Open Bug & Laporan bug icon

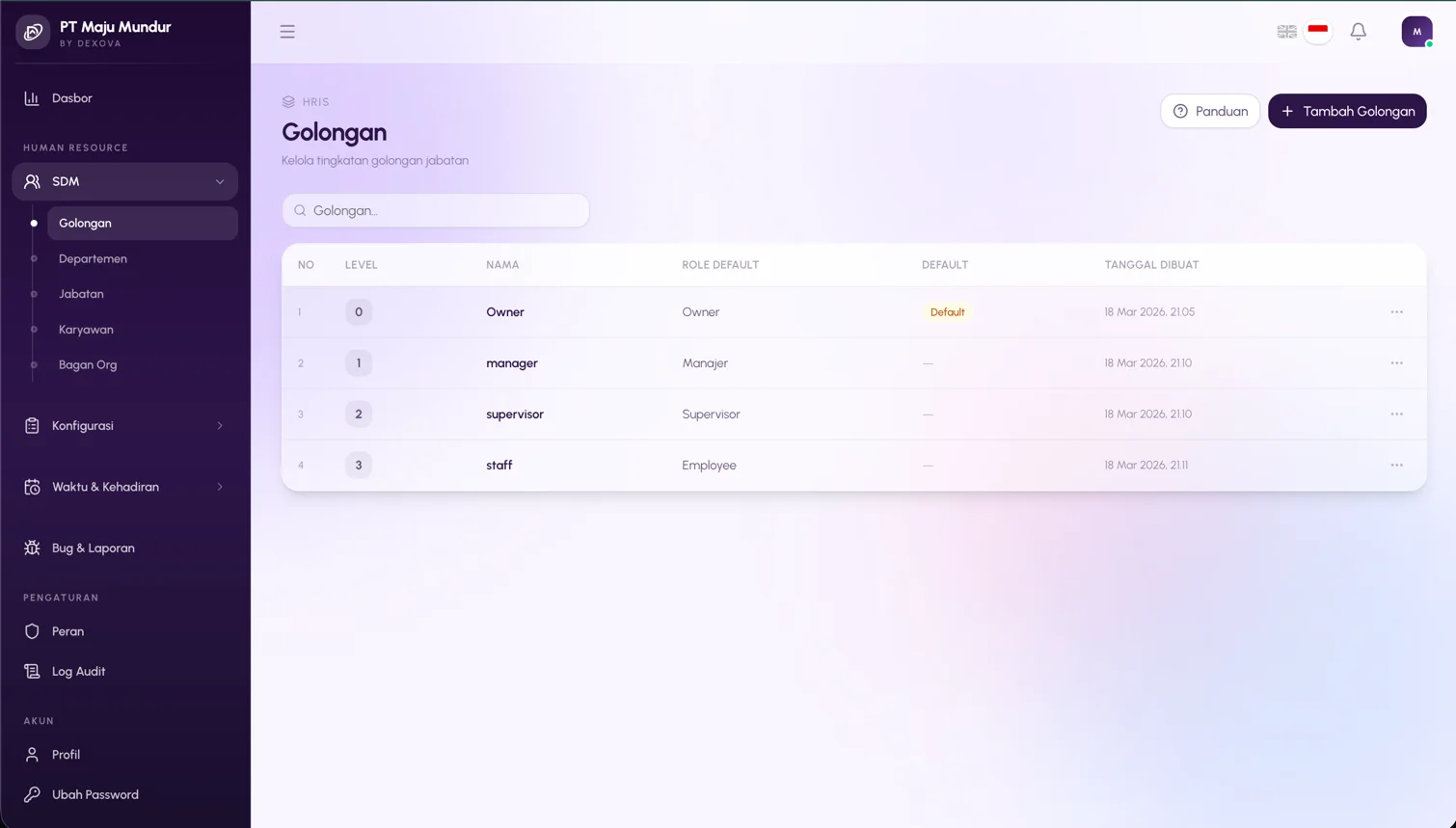click(x=32, y=548)
